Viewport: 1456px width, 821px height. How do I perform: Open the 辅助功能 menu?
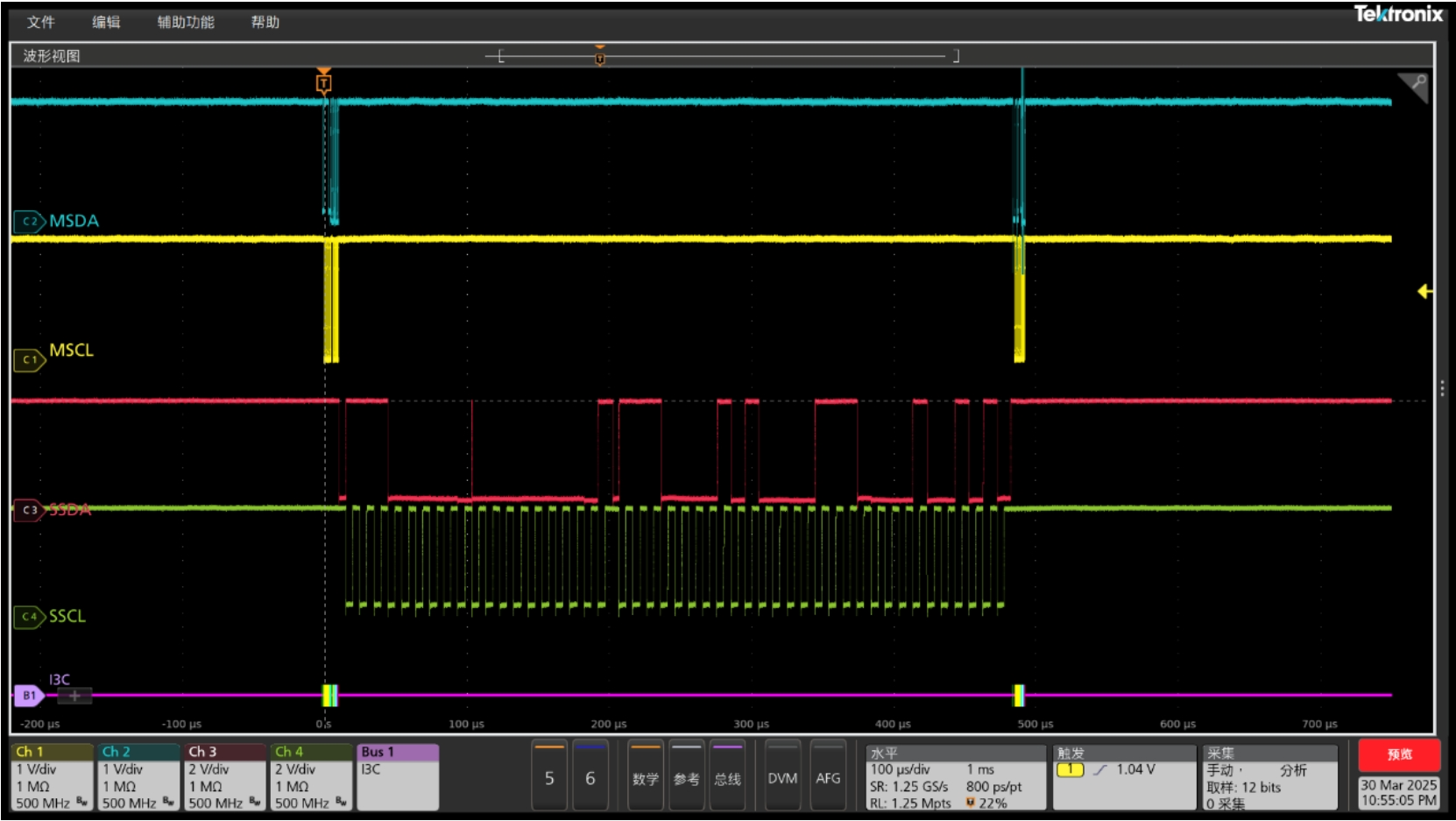click(x=186, y=22)
